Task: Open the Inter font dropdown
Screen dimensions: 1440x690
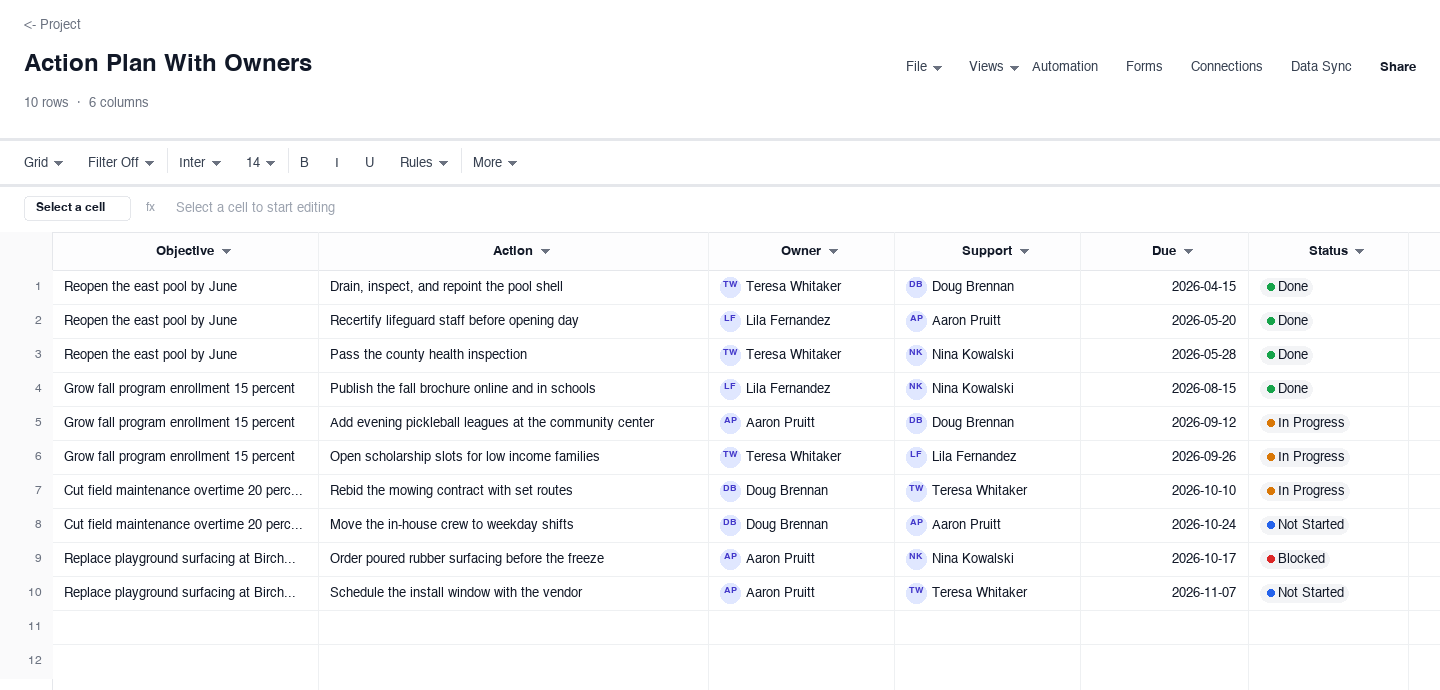Action: point(200,162)
